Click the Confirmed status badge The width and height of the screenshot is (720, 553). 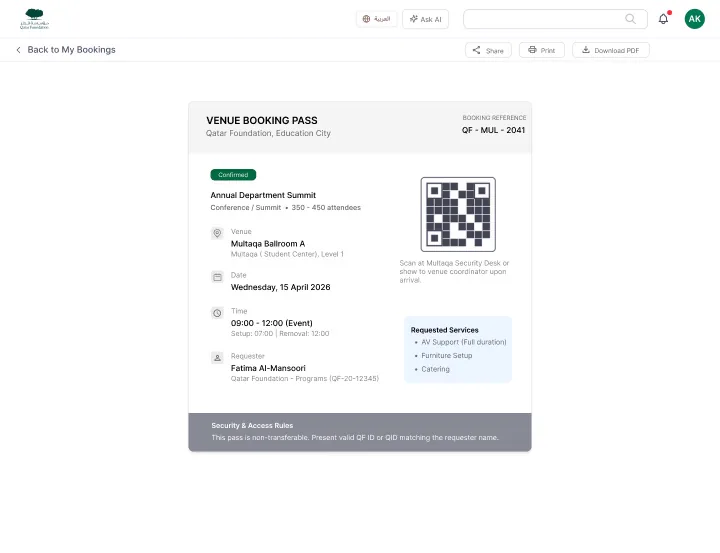click(233, 175)
